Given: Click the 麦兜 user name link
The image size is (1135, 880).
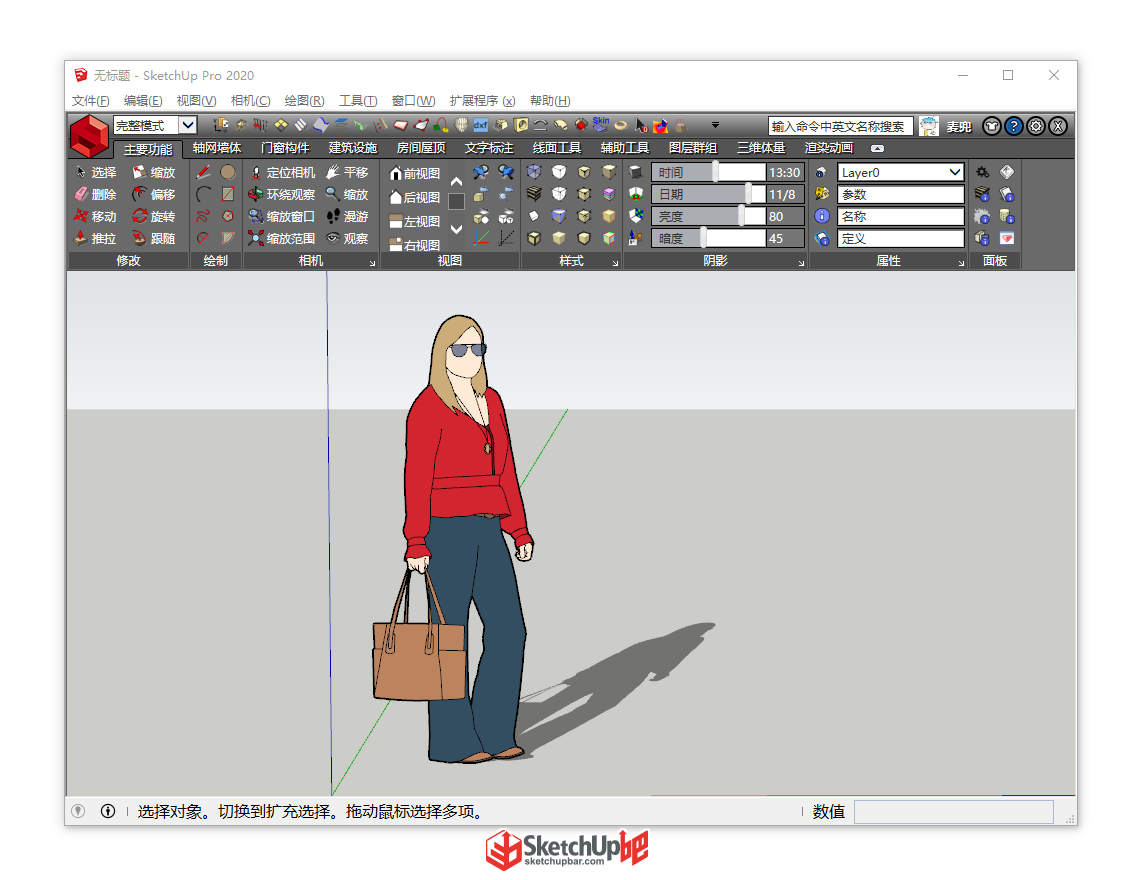Looking at the screenshot, I should [959, 127].
